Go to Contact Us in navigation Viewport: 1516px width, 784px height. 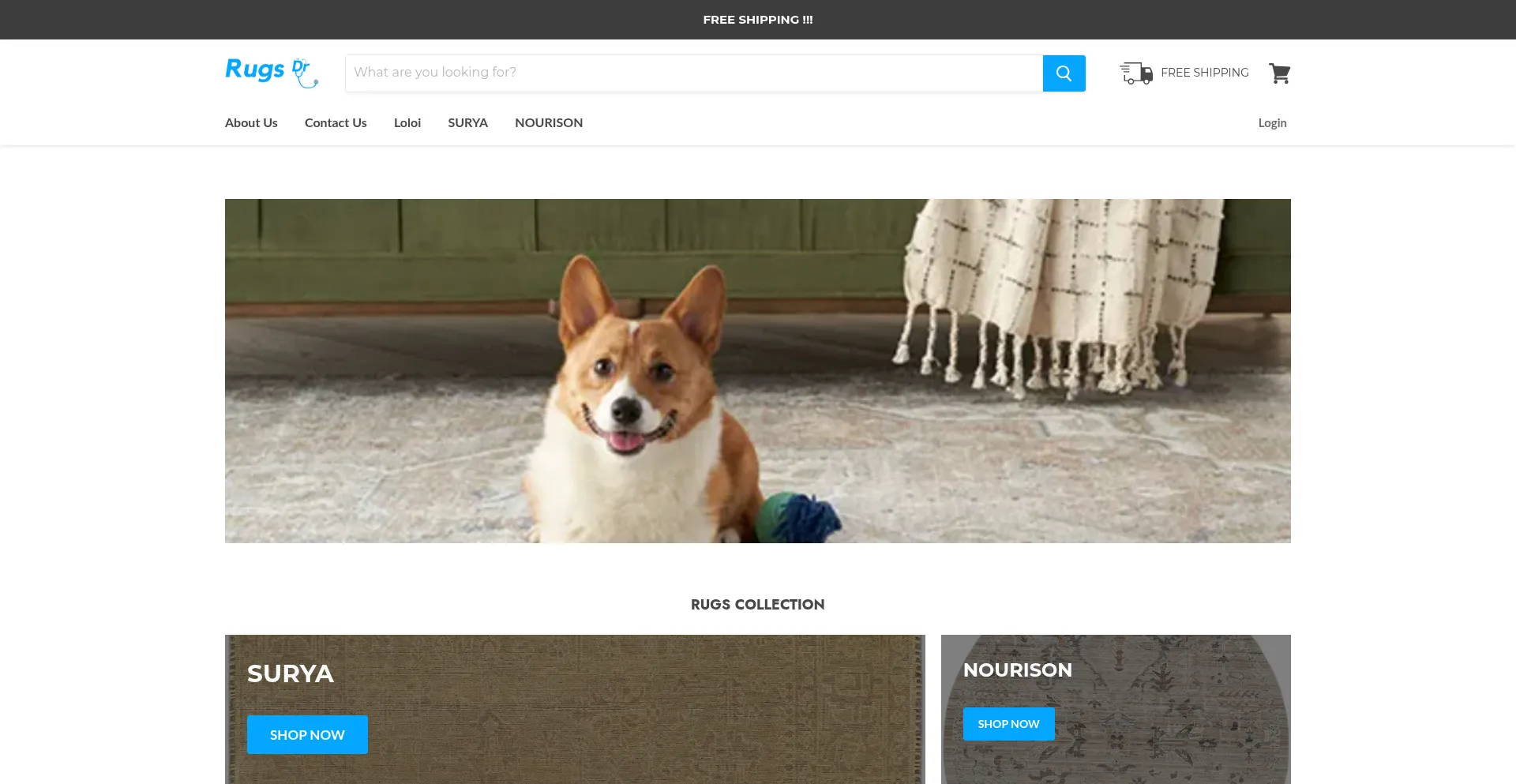click(336, 123)
